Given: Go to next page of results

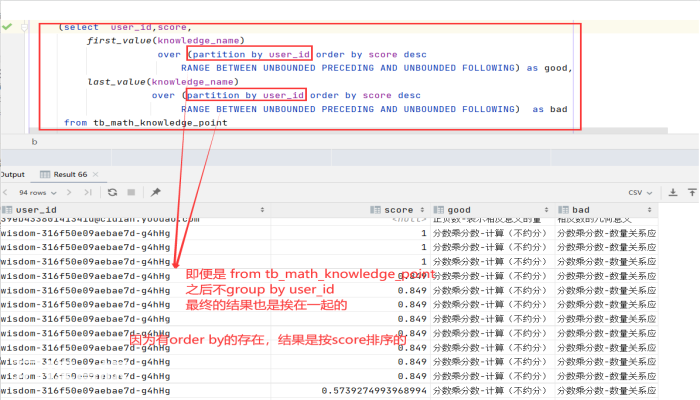Looking at the screenshot, I should tap(69, 192).
